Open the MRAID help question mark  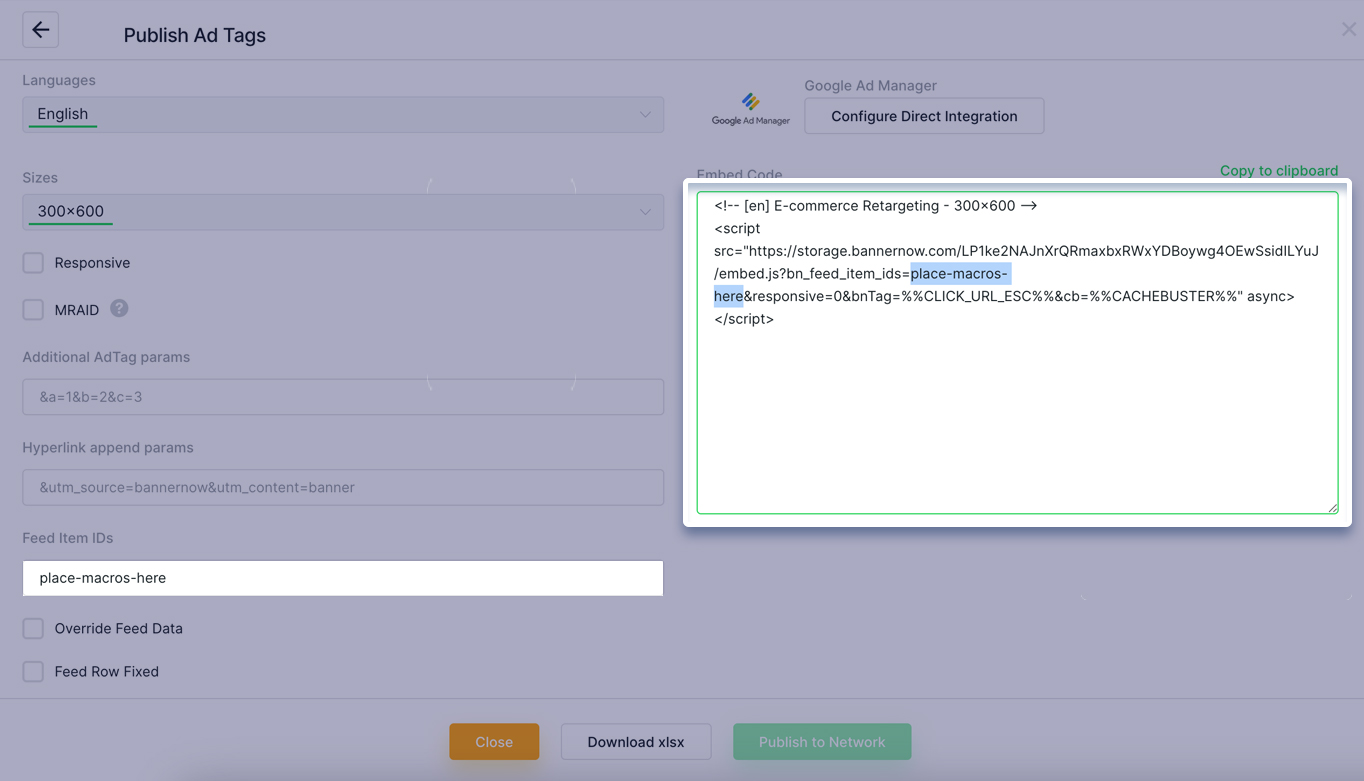[x=119, y=308]
